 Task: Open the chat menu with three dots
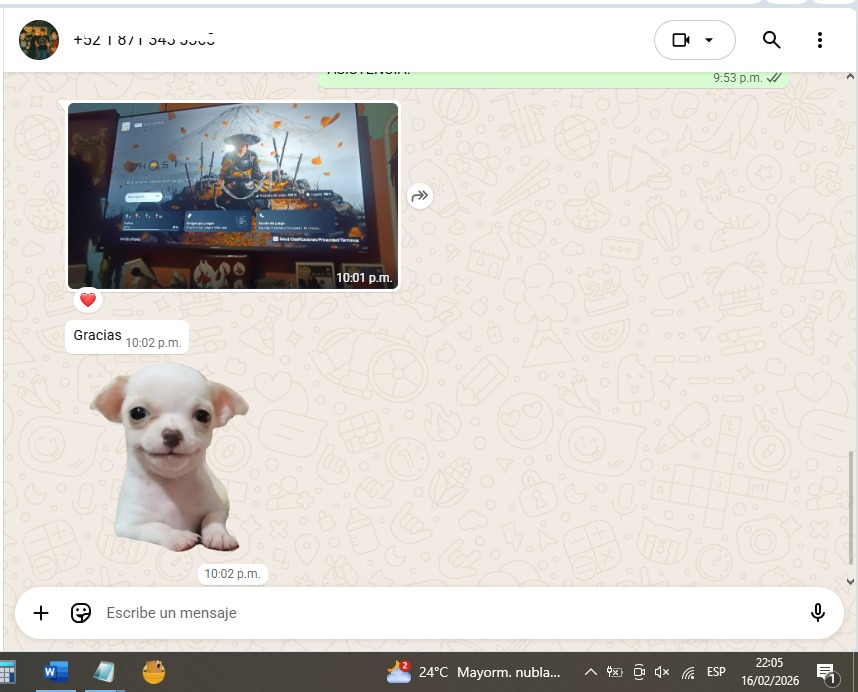tap(819, 40)
